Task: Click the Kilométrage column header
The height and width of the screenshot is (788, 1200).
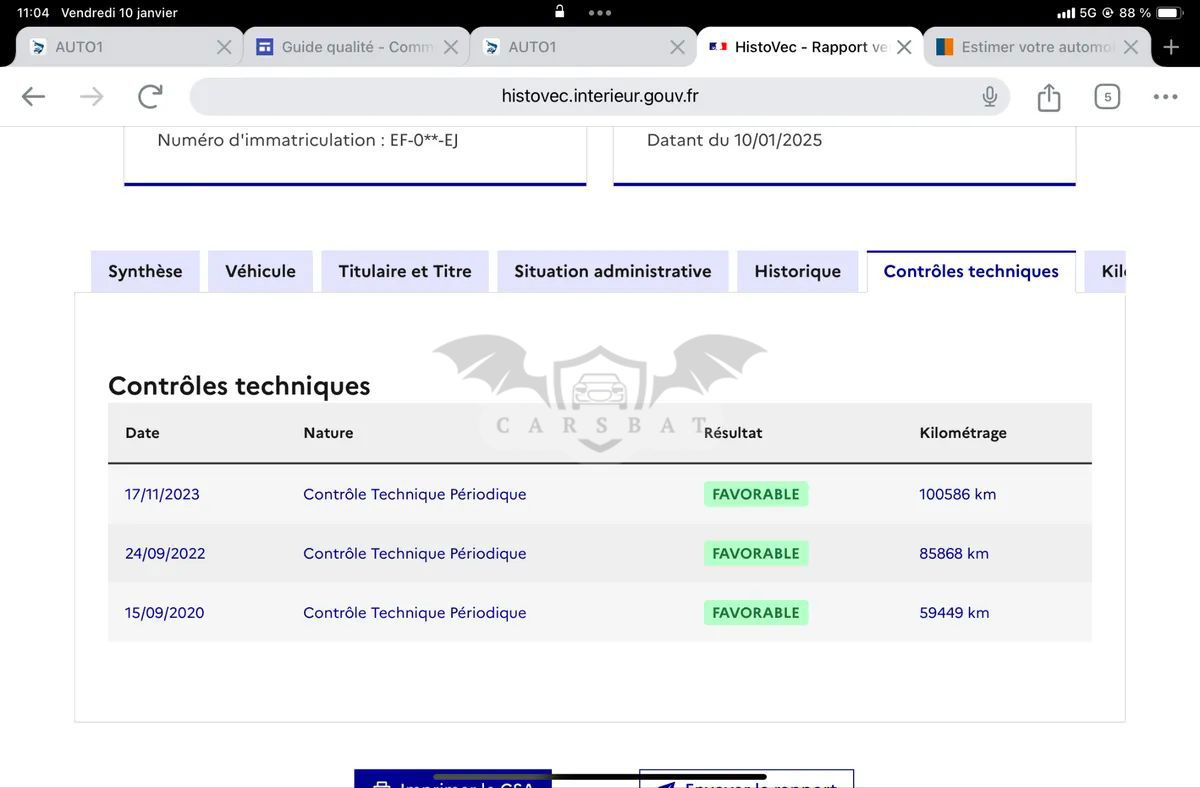Action: (963, 433)
